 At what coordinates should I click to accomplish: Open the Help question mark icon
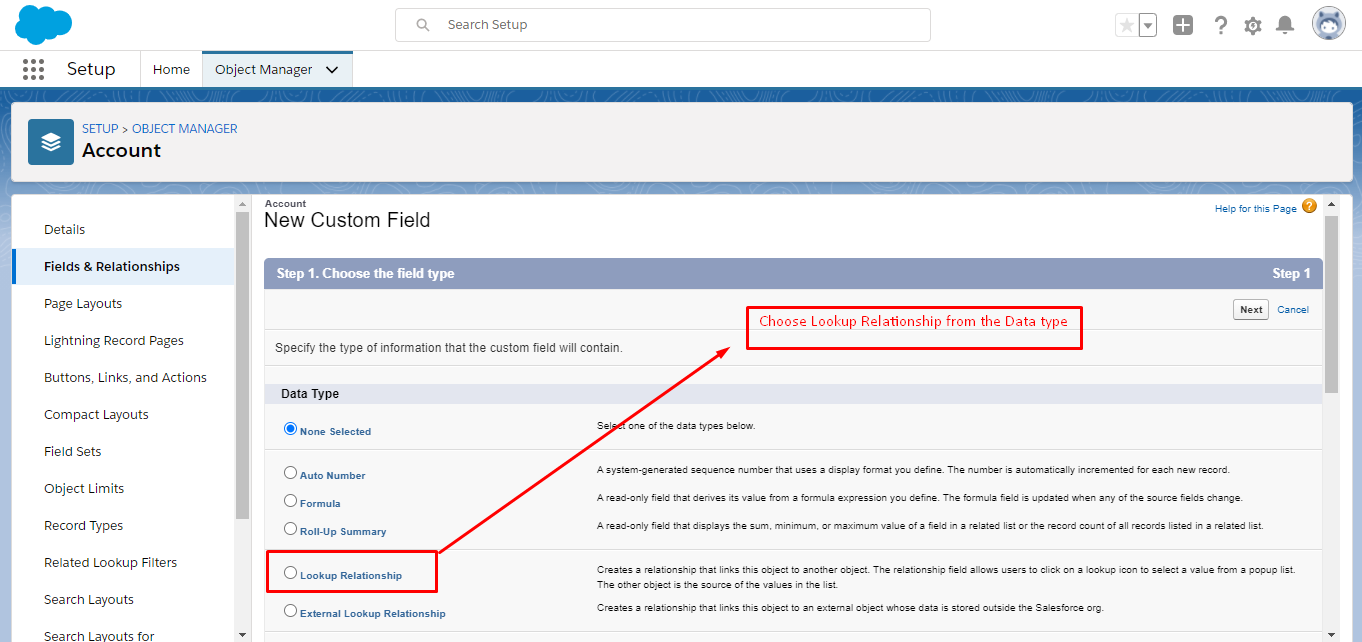[1220, 25]
